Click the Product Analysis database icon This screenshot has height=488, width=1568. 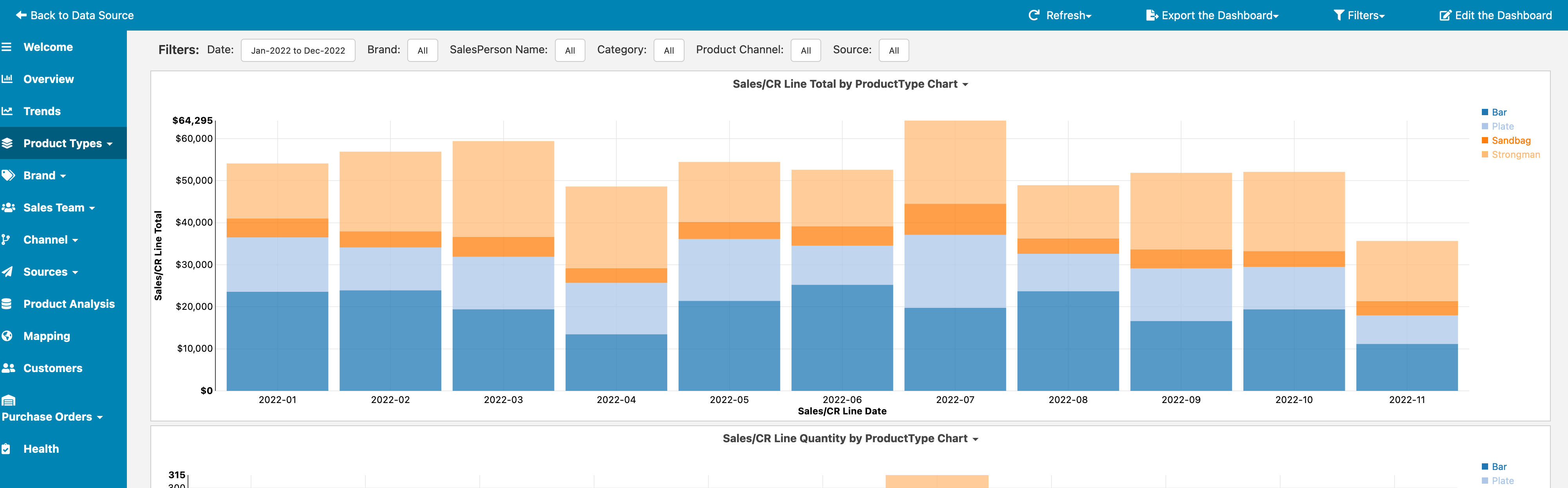pos(7,304)
